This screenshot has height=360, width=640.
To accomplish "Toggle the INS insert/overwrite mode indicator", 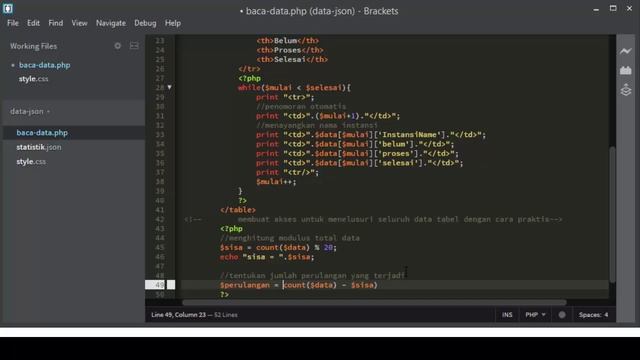I will pos(507,315).
